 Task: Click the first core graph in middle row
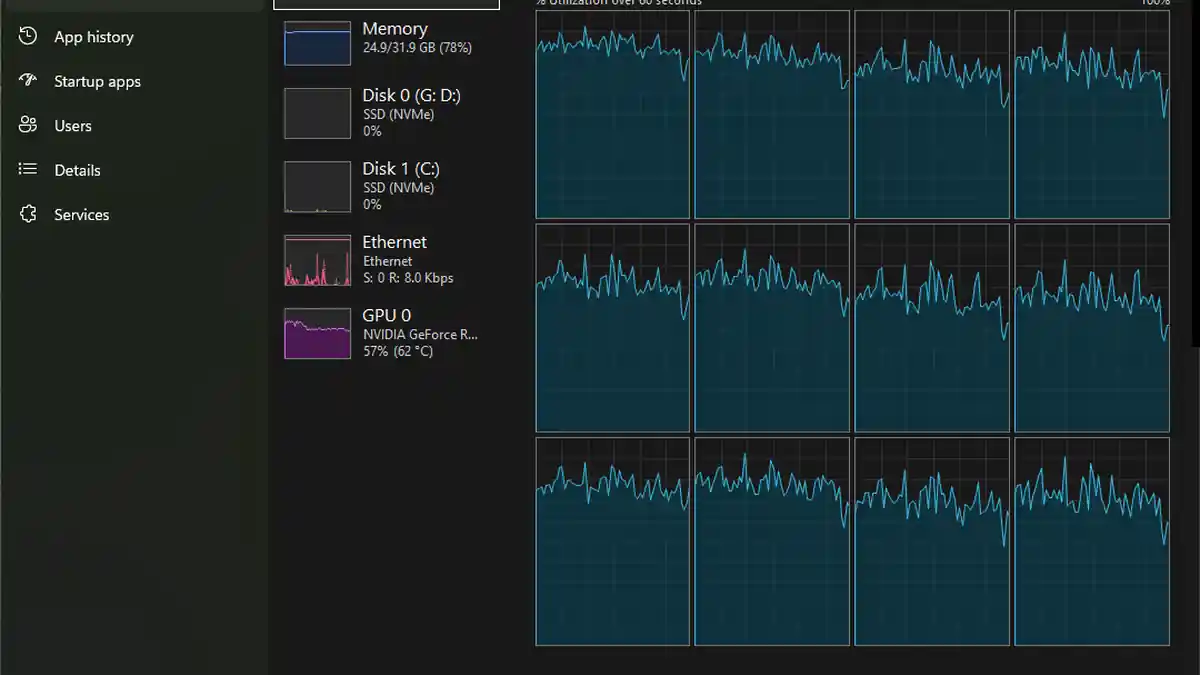[x=612, y=328]
